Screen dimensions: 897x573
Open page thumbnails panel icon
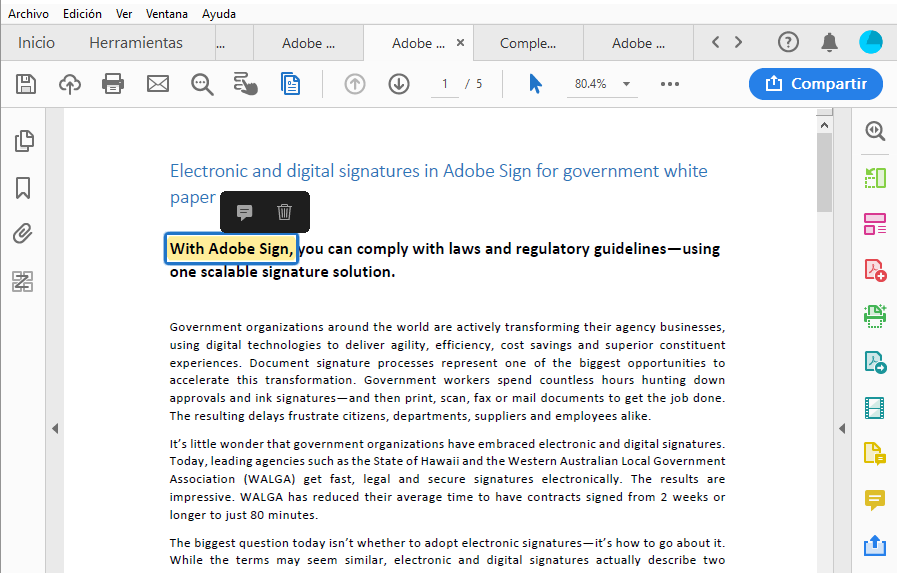coord(23,141)
